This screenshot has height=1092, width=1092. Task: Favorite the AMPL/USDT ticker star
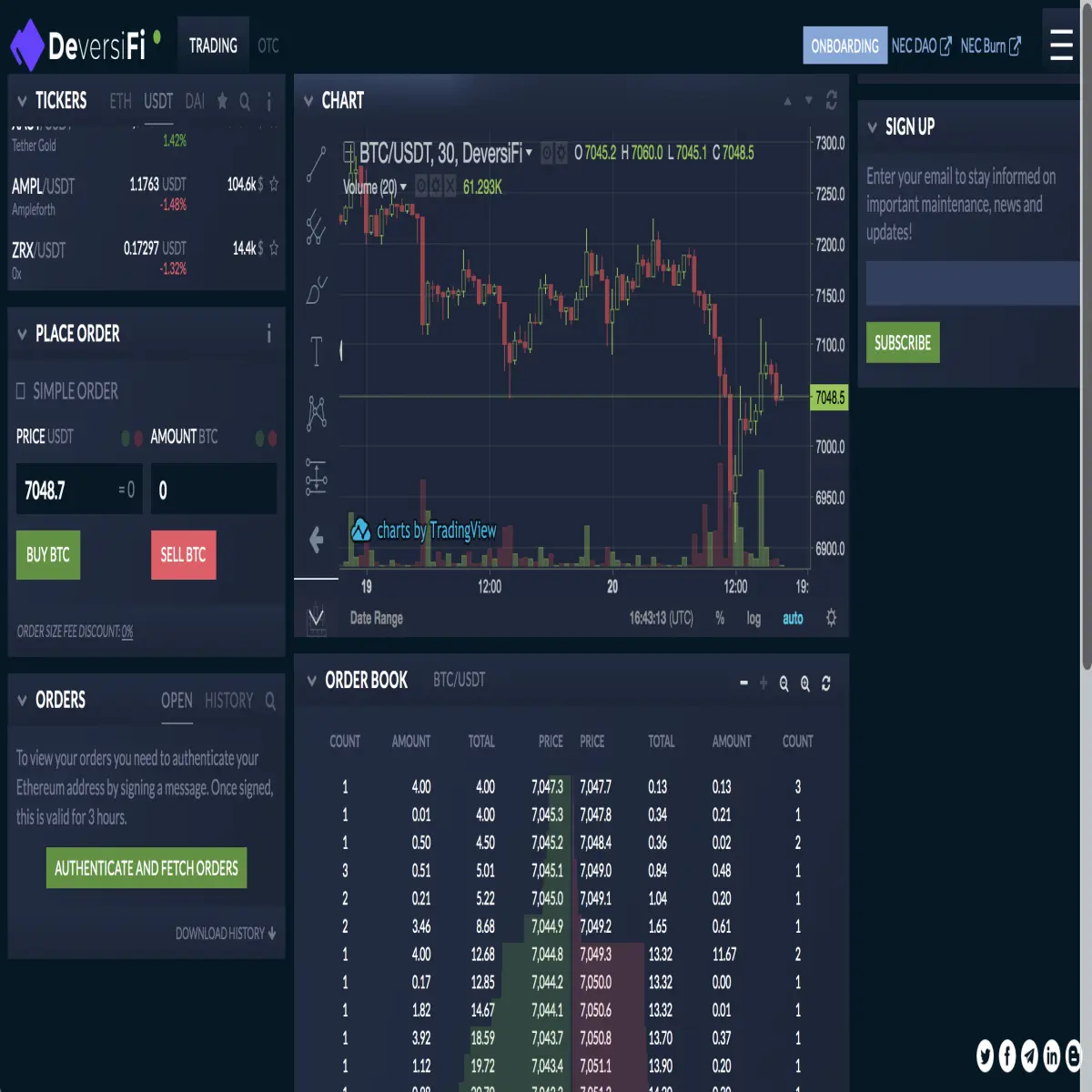coord(274,184)
